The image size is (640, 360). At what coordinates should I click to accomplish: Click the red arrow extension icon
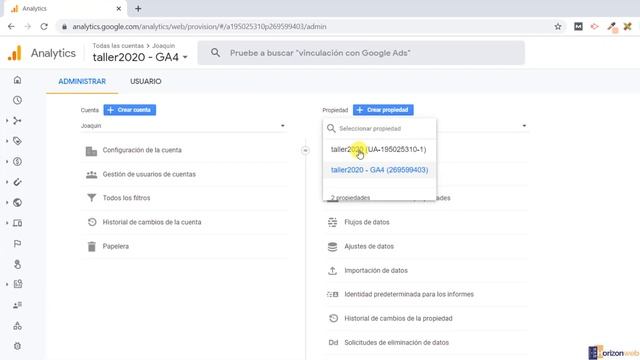click(595, 27)
